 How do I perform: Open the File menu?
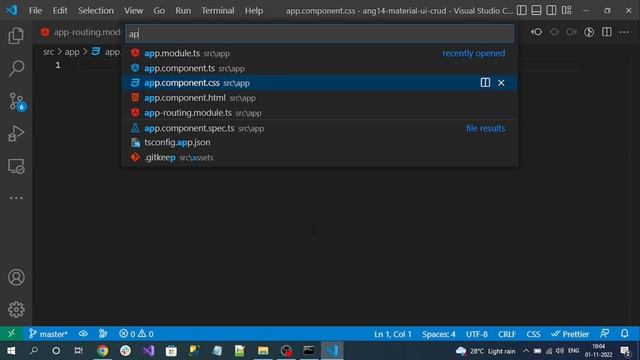point(36,11)
